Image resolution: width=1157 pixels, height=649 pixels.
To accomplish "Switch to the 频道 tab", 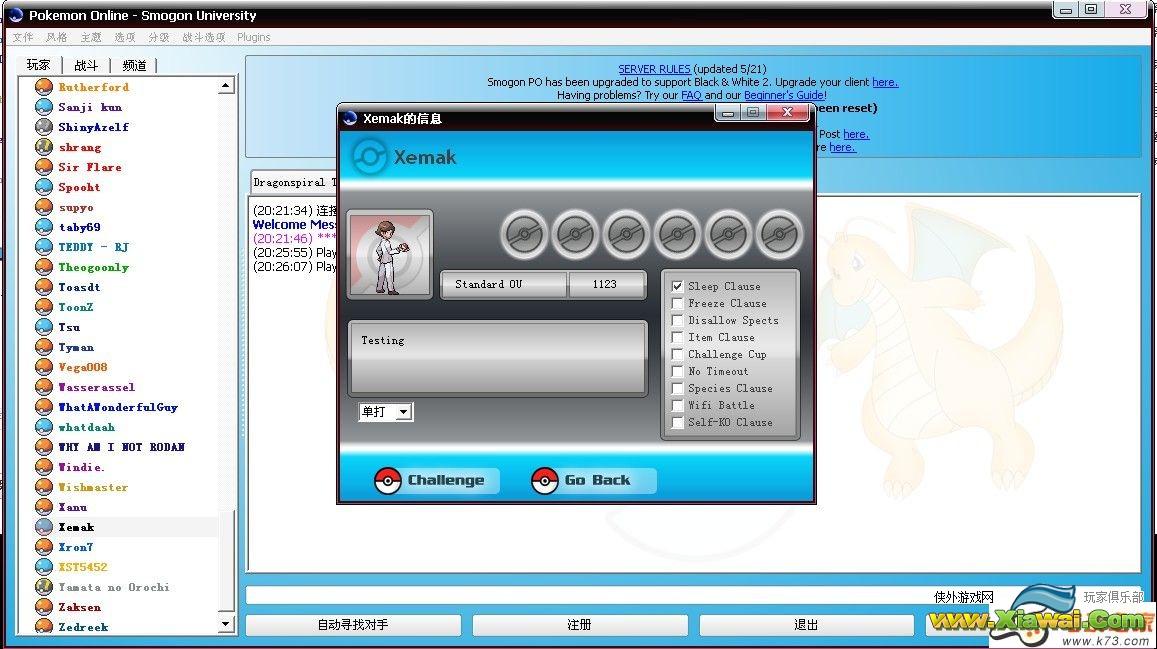I will pos(134,65).
